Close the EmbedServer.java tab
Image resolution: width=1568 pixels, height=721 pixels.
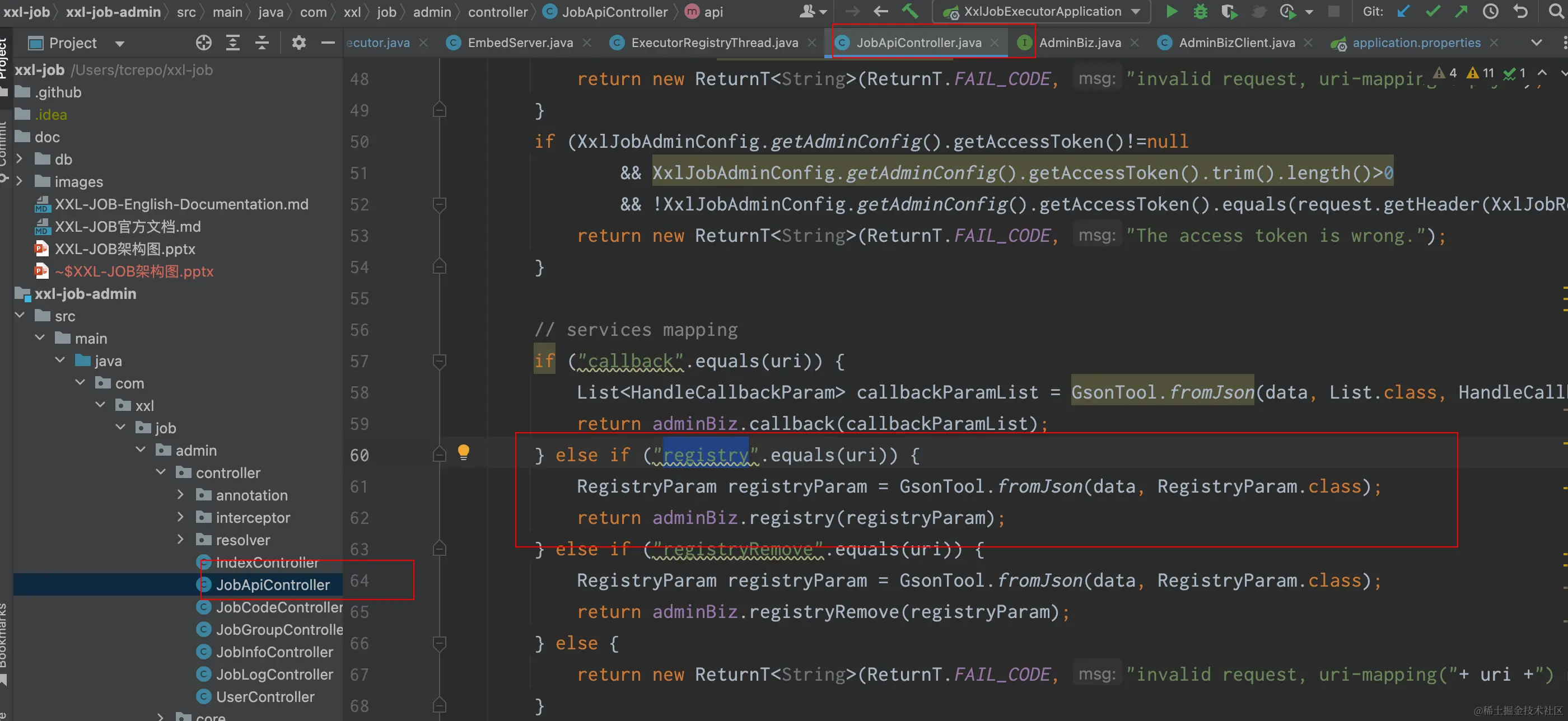[x=587, y=43]
